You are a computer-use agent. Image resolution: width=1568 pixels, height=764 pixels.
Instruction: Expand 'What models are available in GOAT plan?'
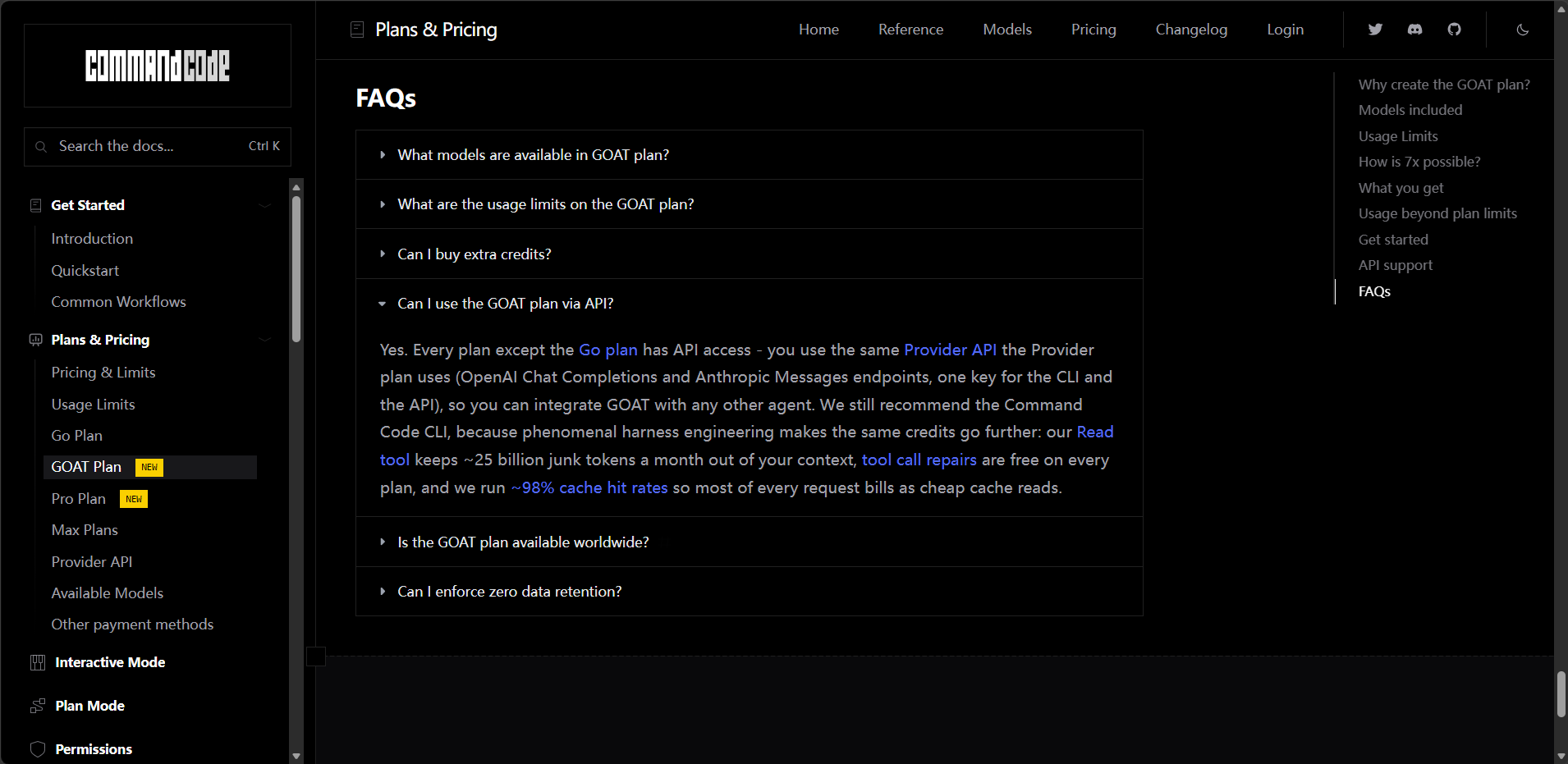tap(749, 155)
